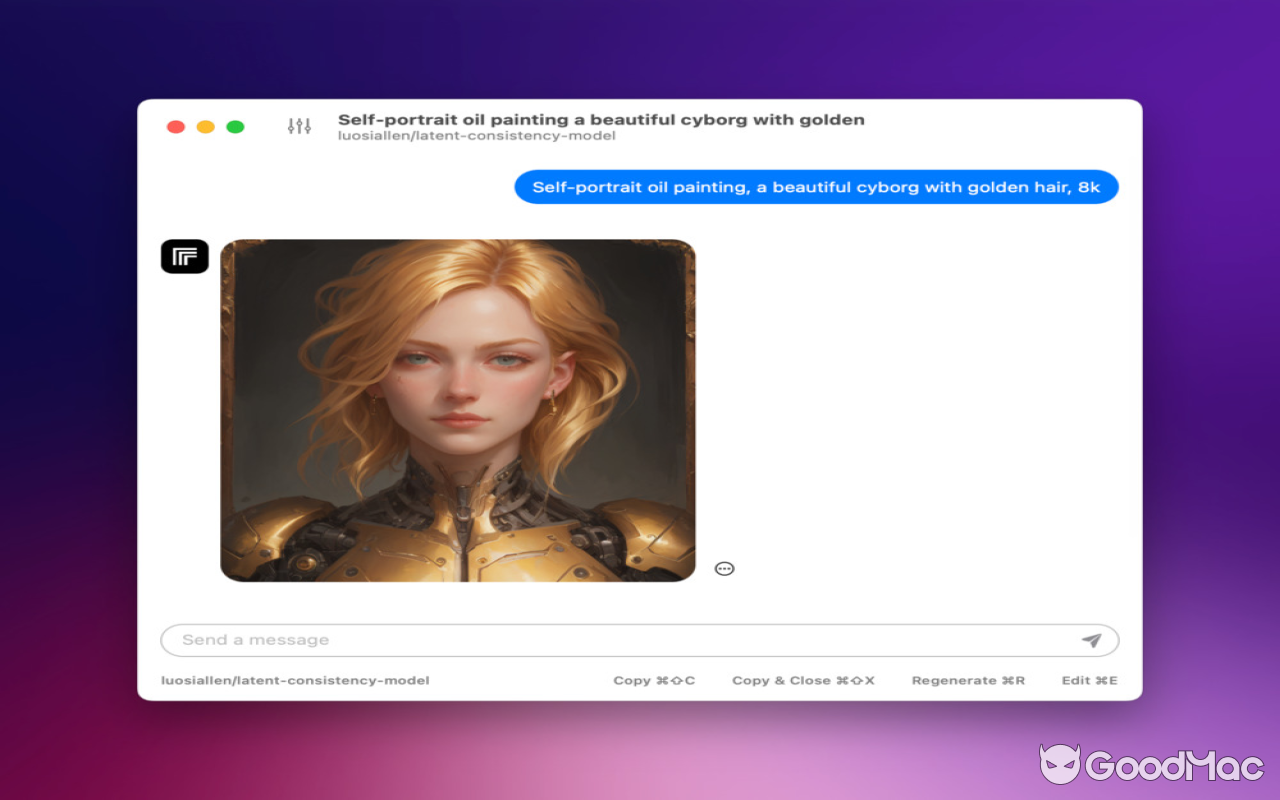Click the latent-consistency-model avatar icon

pos(184,256)
